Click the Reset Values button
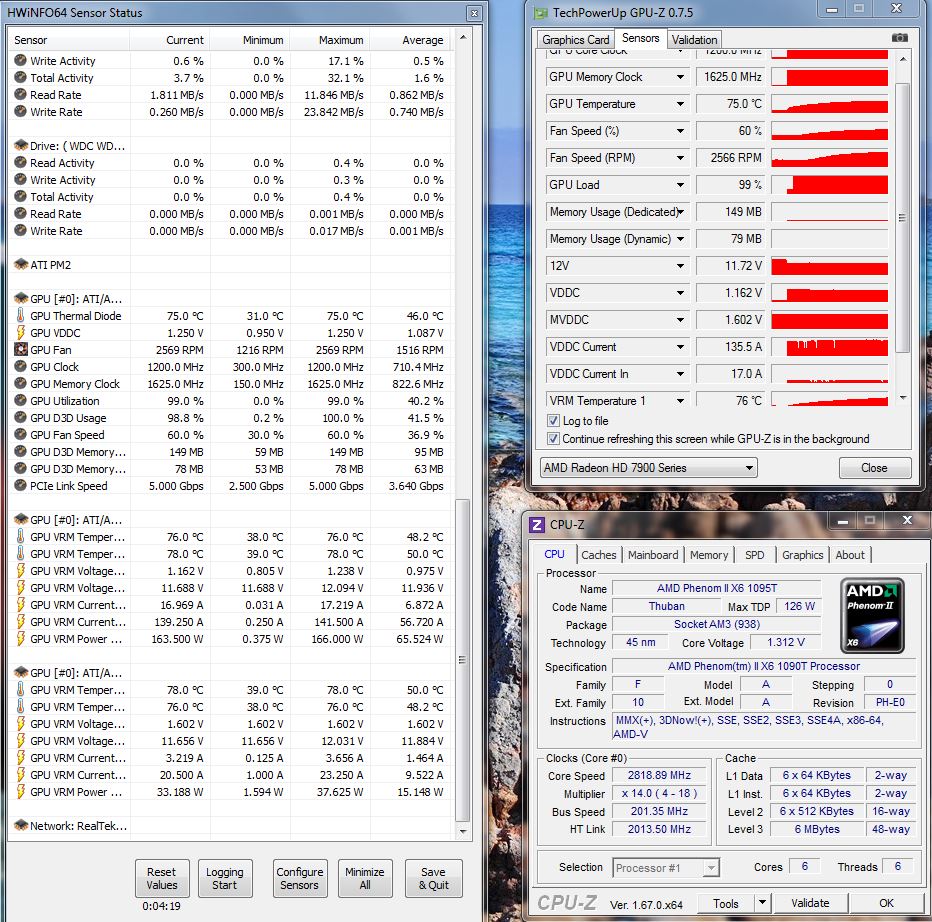 [162, 878]
